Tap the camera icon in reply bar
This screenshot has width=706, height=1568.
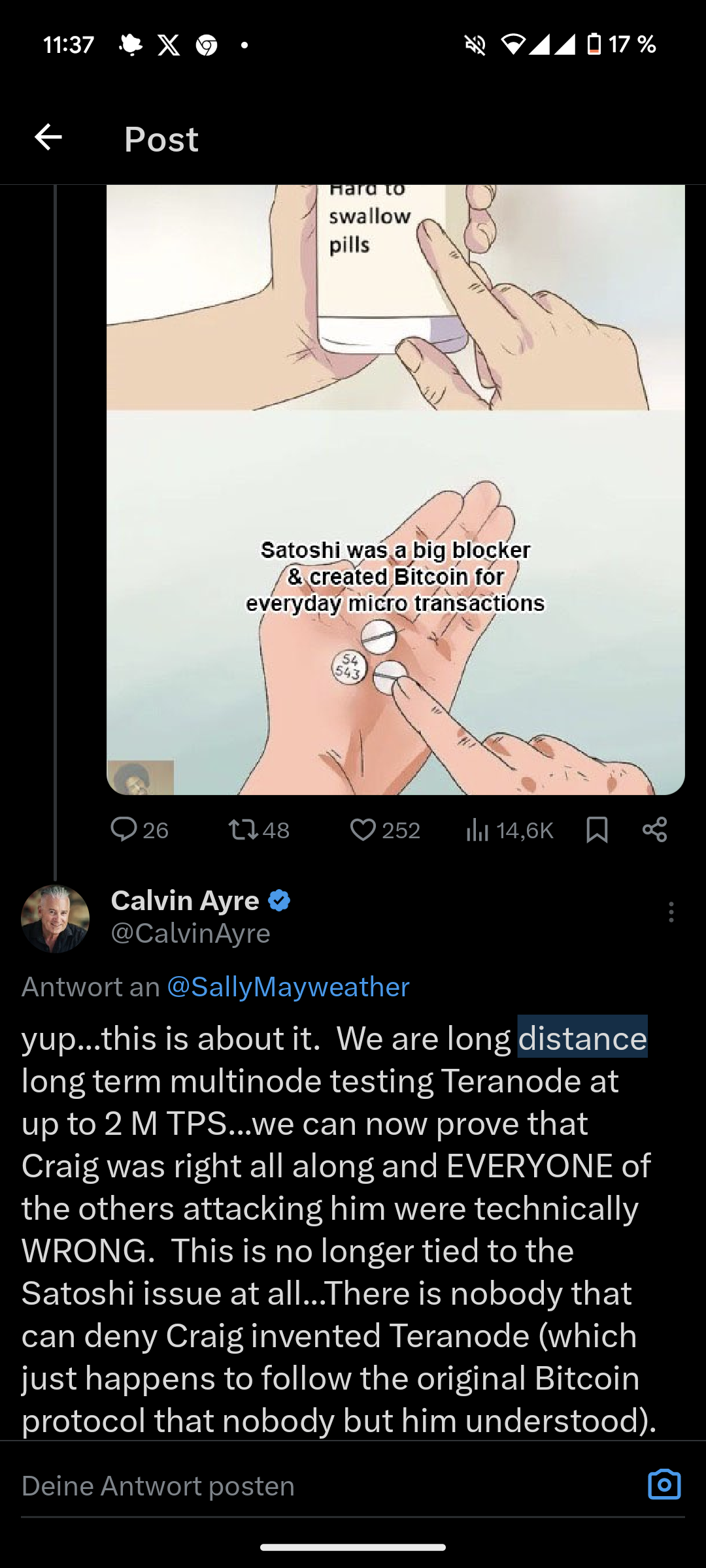coord(664,1484)
